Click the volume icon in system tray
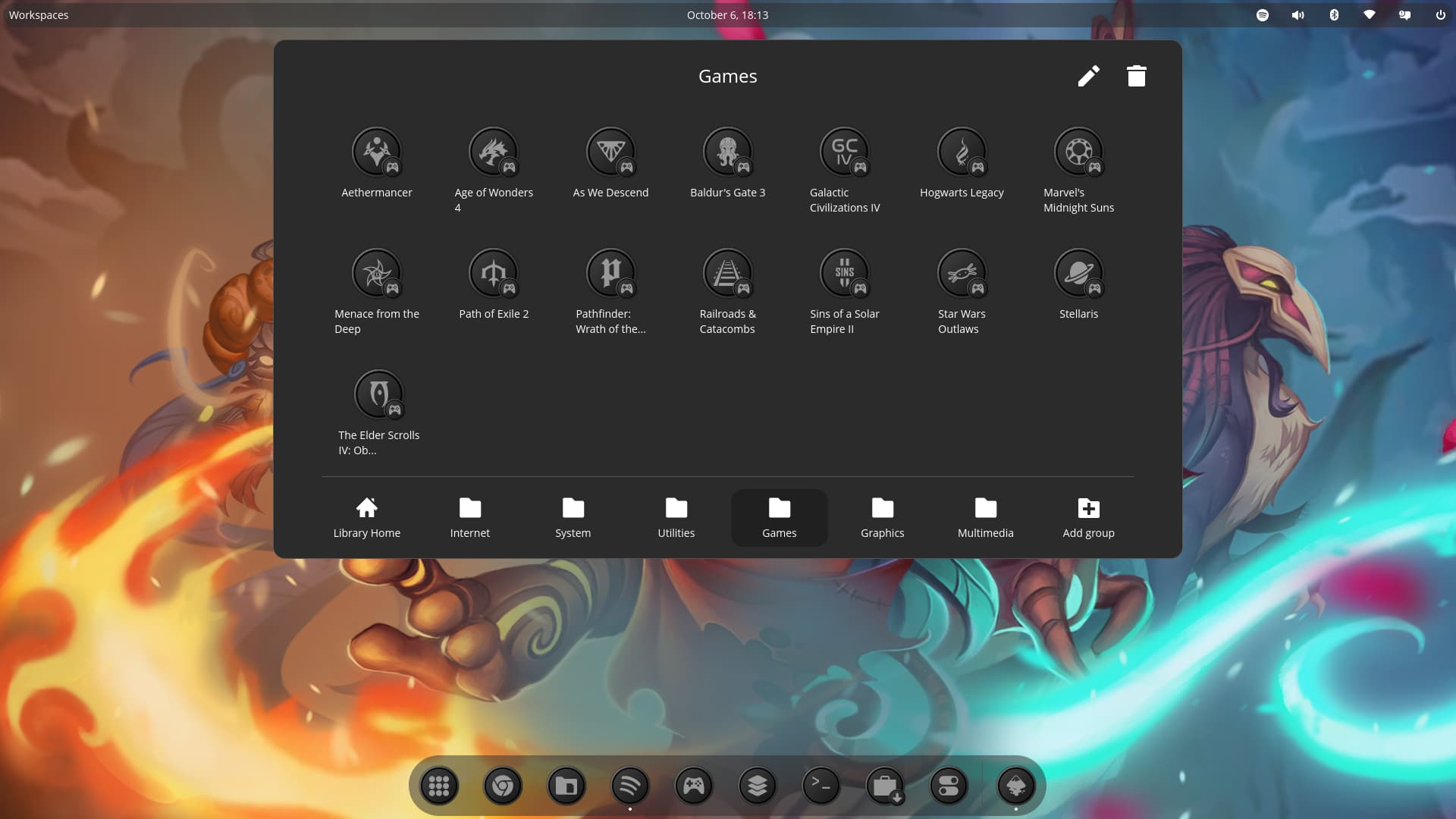 click(1298, 14)
